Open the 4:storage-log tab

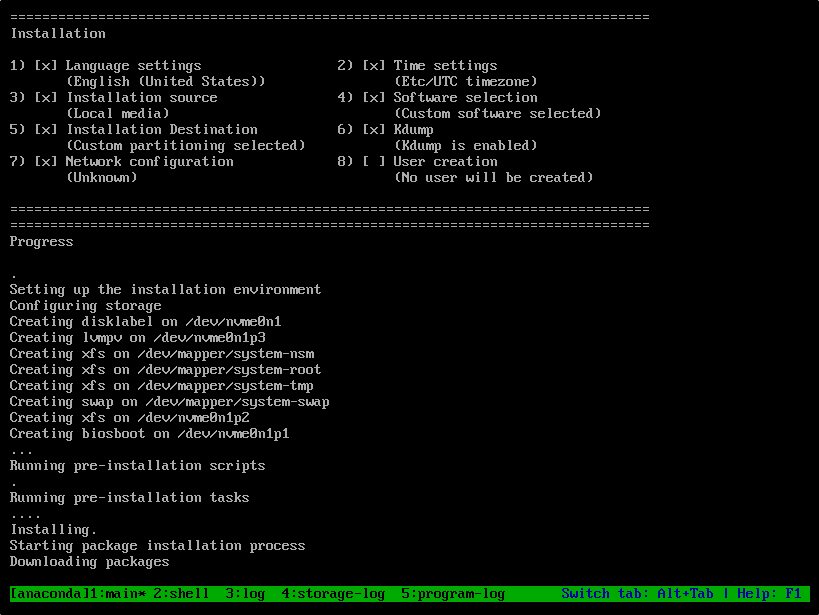click(333, 593)
